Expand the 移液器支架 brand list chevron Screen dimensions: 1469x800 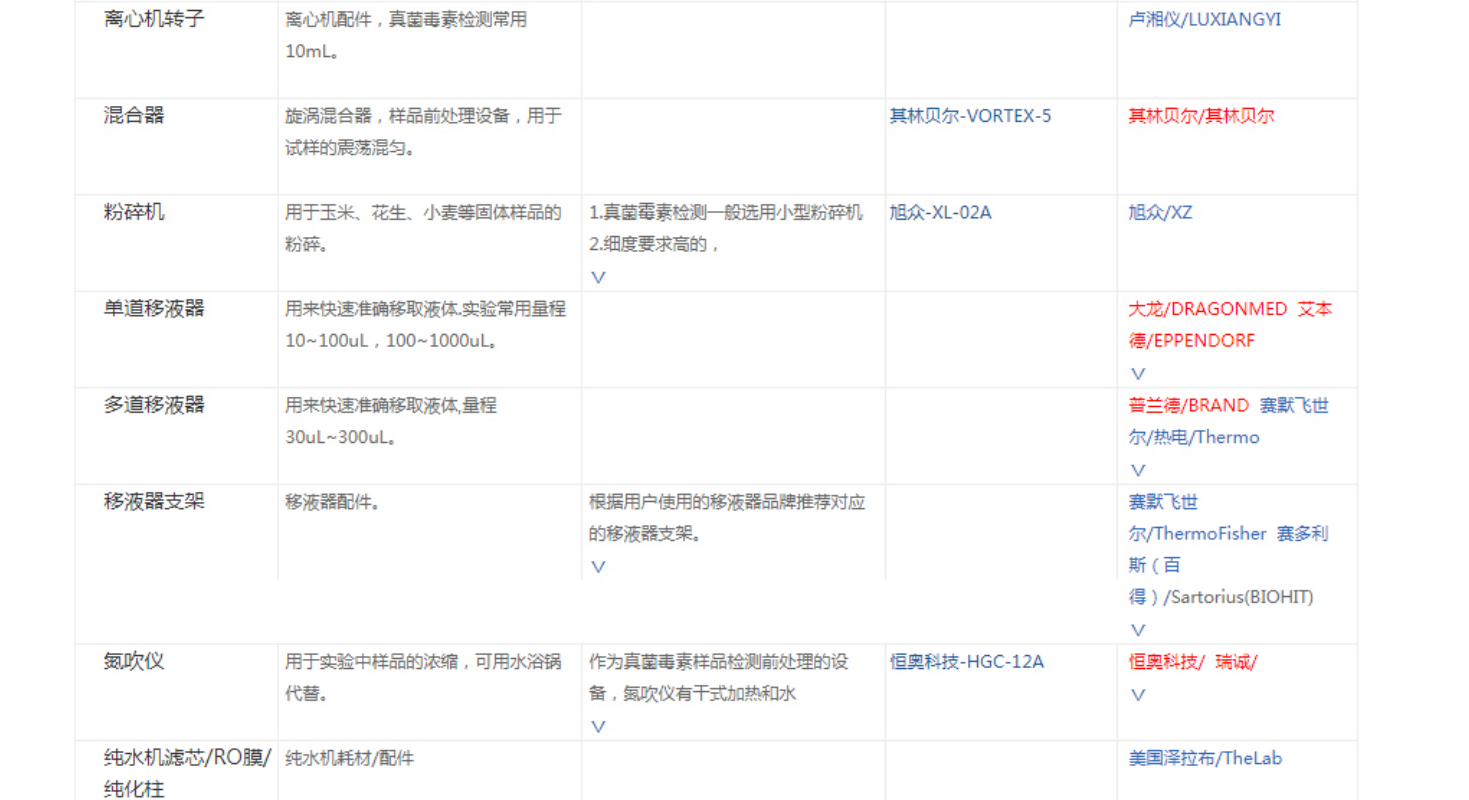1137,630
